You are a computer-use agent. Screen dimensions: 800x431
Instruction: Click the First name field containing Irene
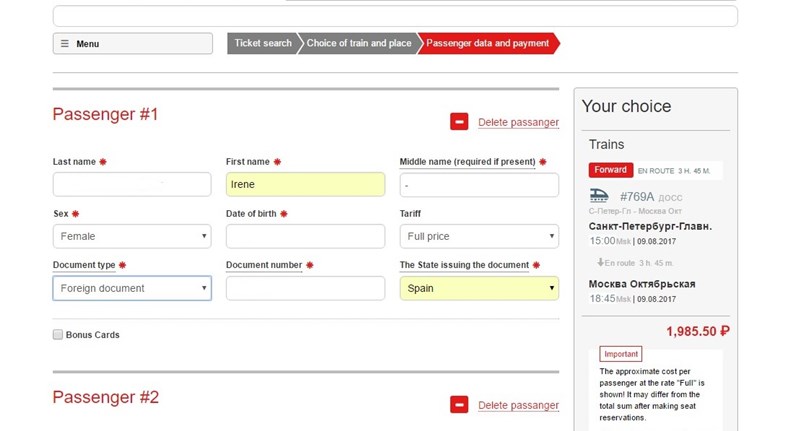pyautogui.click(x=305, y=184)
